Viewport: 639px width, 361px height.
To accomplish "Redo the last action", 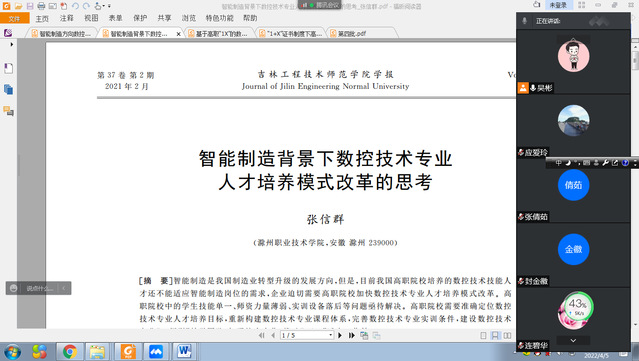I will point(86,6).
